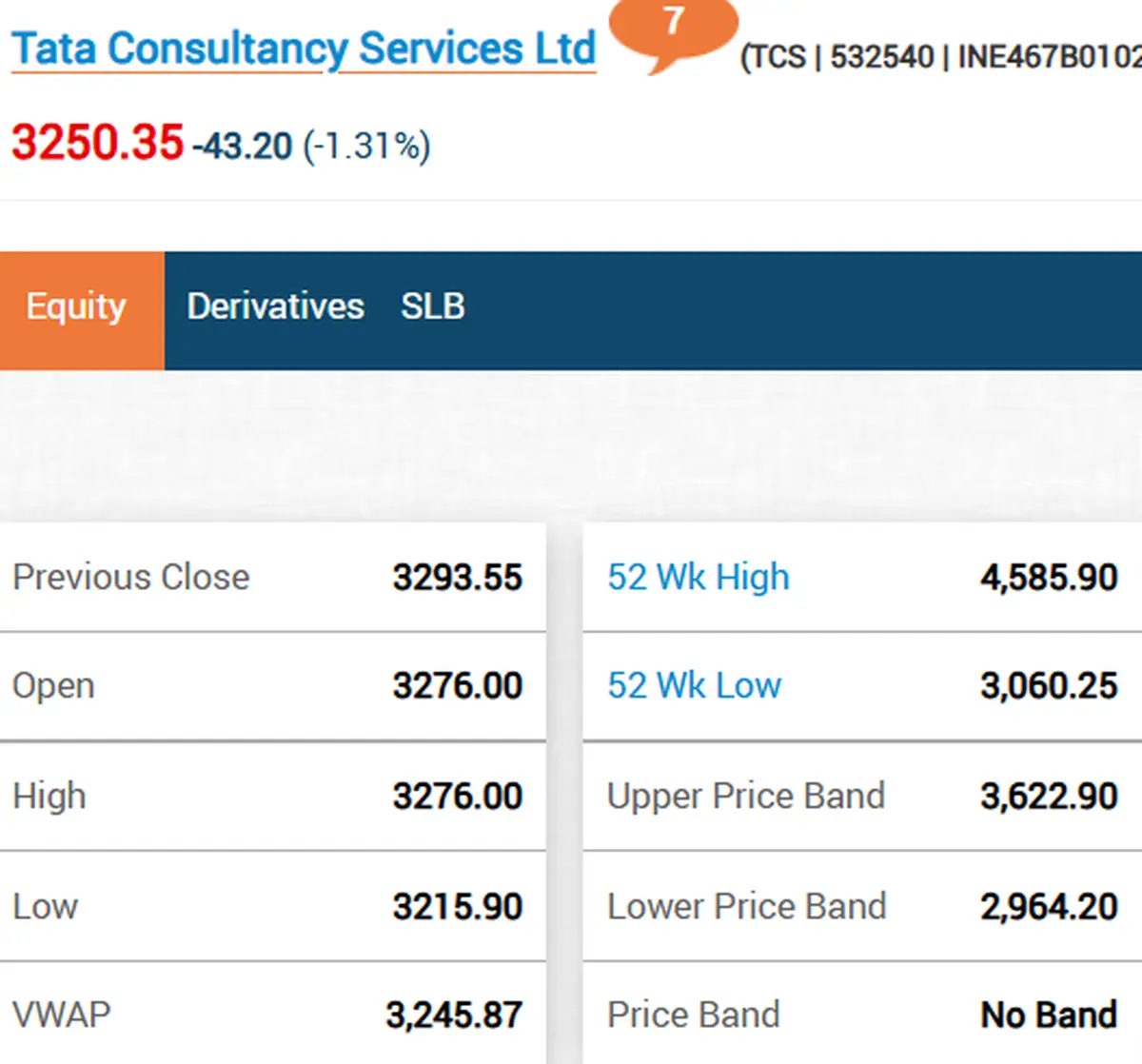Click the VWAP value 3,245.87

pyautogui.click(x=454, y=1015)
